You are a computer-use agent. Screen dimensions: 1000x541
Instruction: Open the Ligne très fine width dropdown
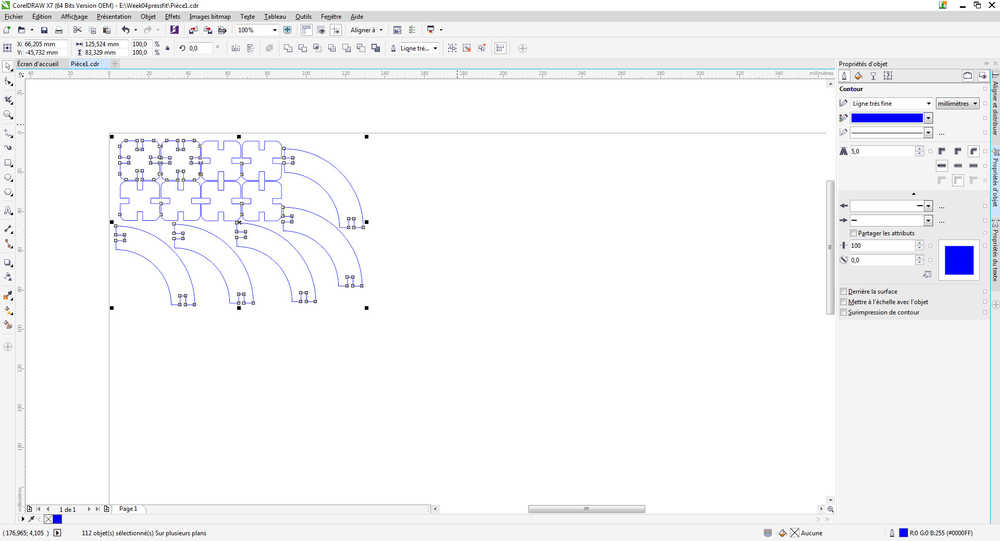click(x=892, y=103)
